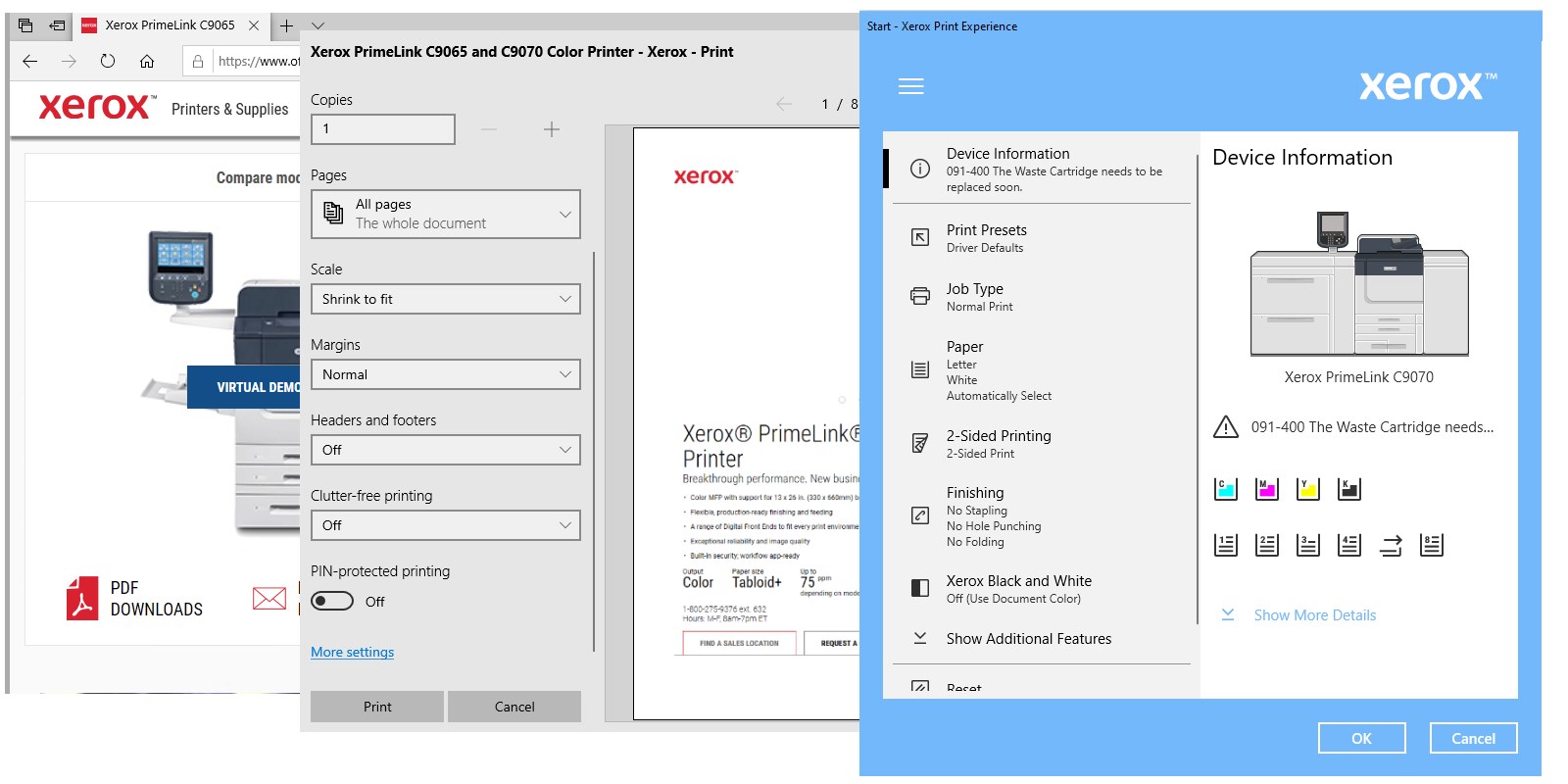
Task: Click the browser forward arrow
Action: 69,61
